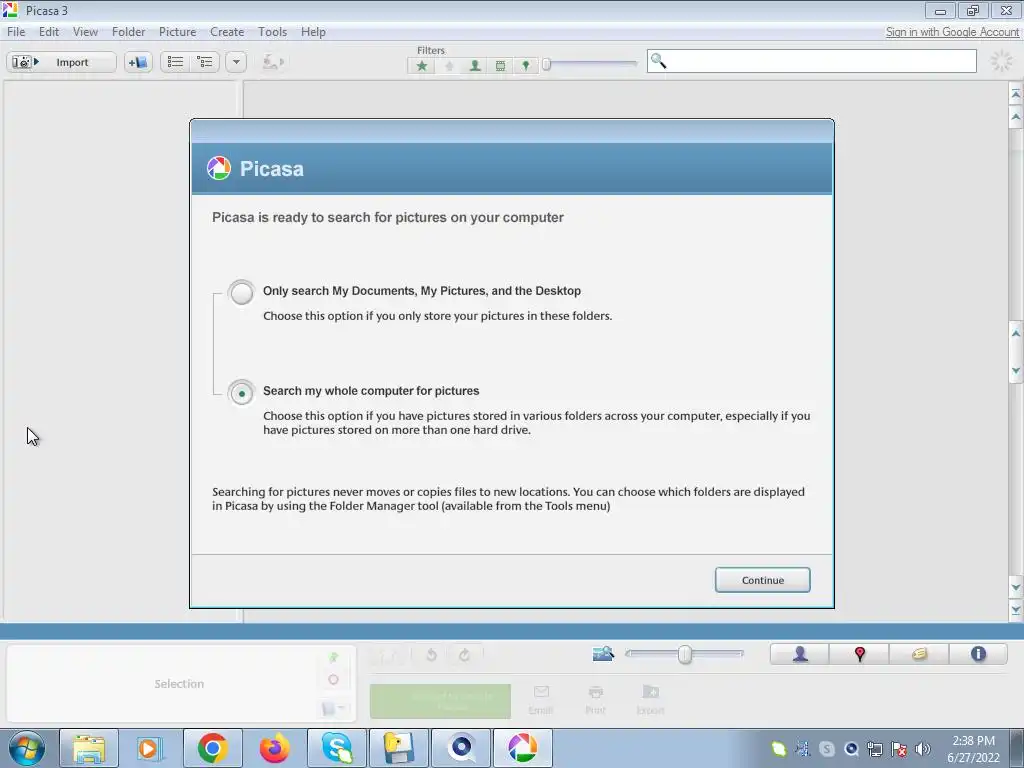This screenshot has height=768, width=1024.
Task: Click the Export button in bottom tray
Action: [650, 700]
